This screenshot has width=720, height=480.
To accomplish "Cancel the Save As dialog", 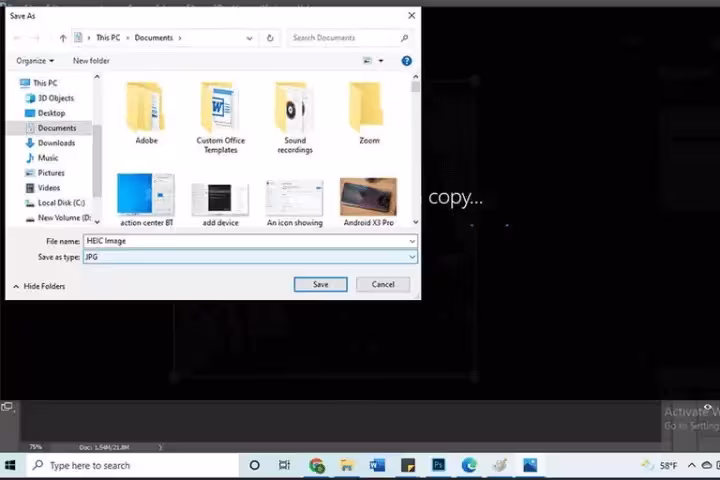I will pos(383,284).
